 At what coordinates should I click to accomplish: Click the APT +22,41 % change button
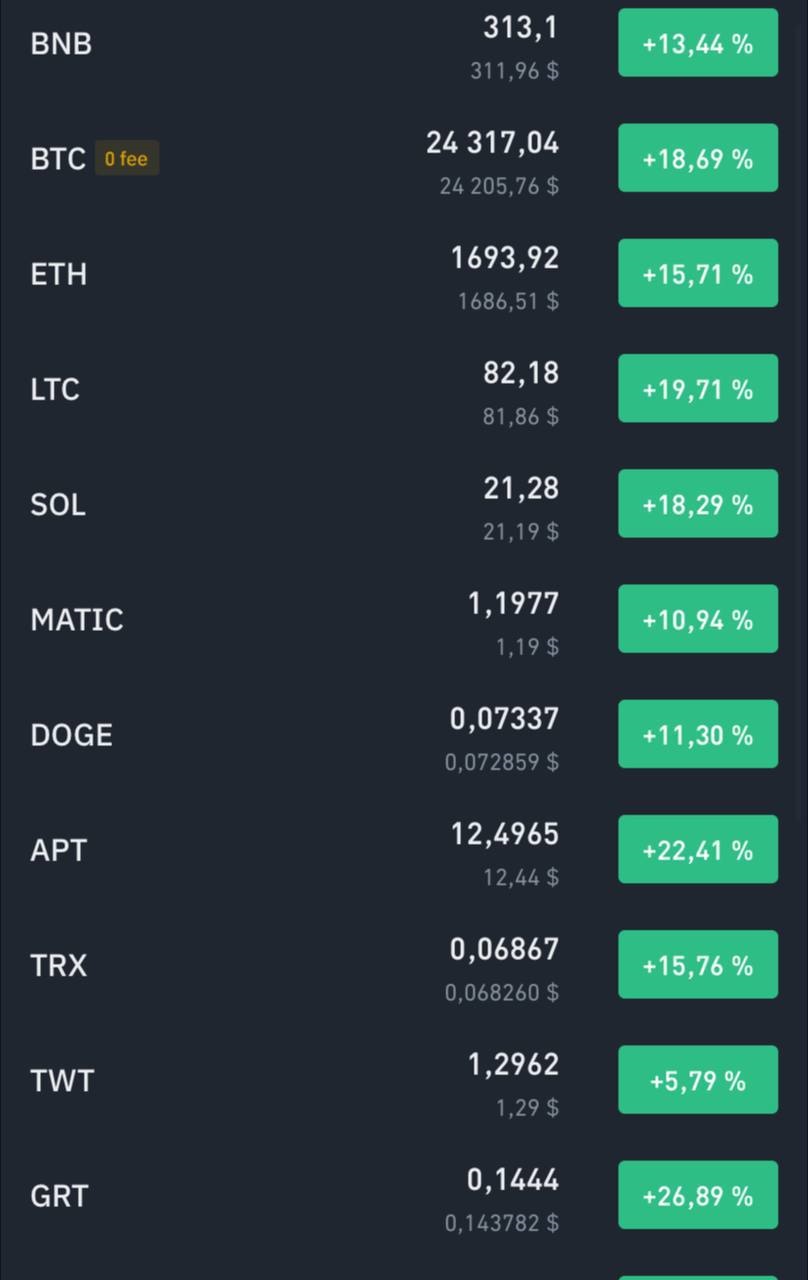[698, 850]
